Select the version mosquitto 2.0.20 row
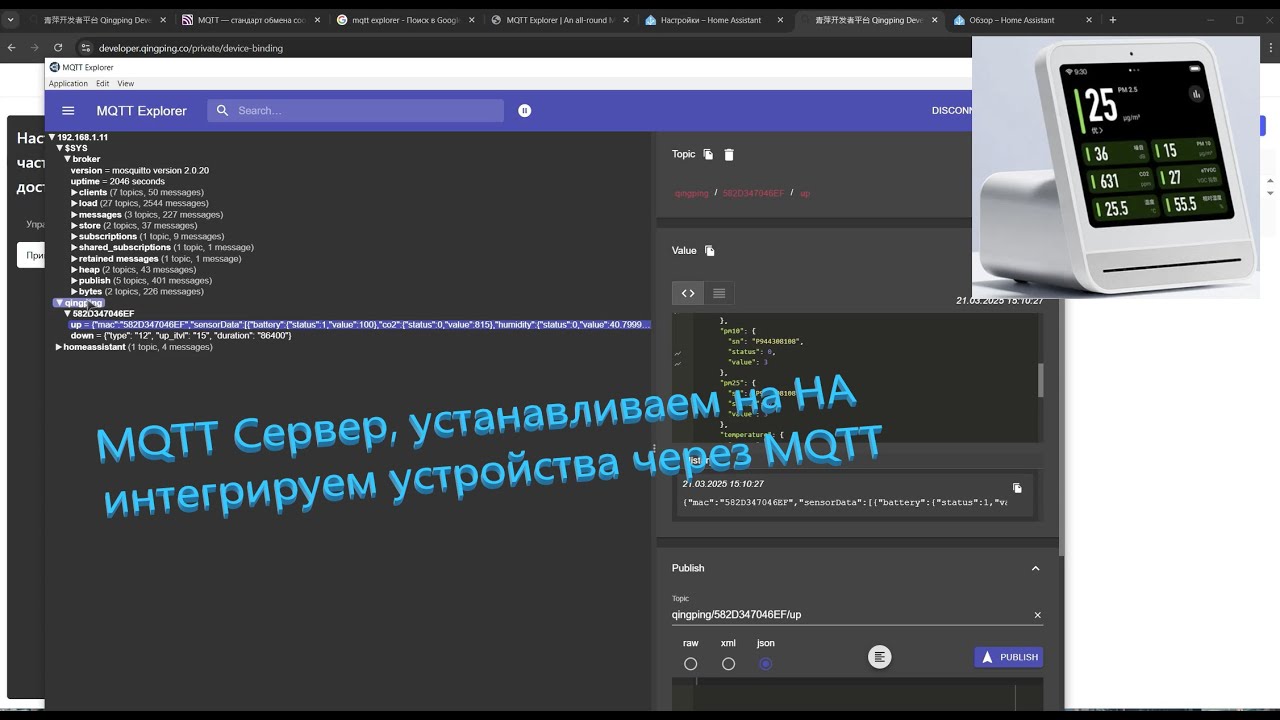 140,171
